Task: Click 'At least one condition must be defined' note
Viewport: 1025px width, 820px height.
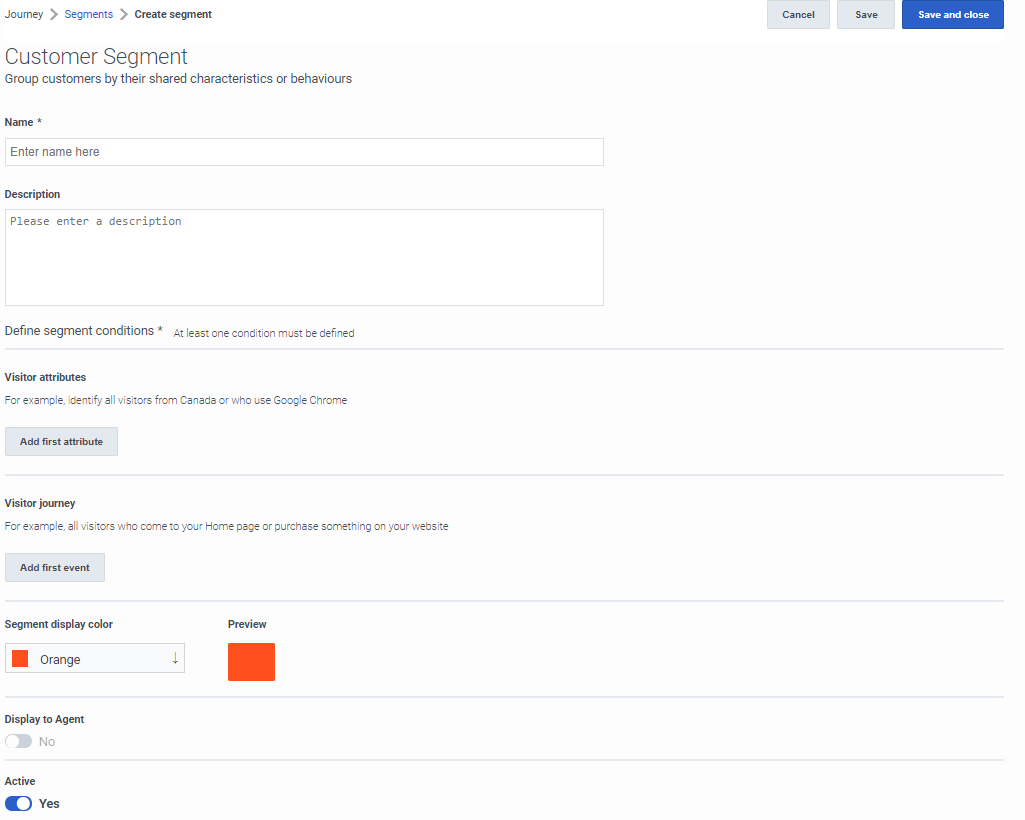Action: [x=263, y=333]
